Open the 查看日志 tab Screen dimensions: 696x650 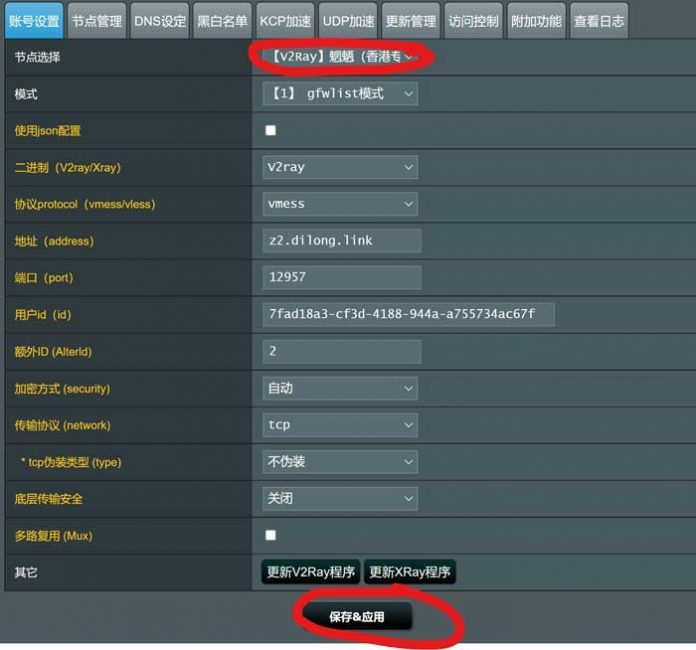coord(598,21)
